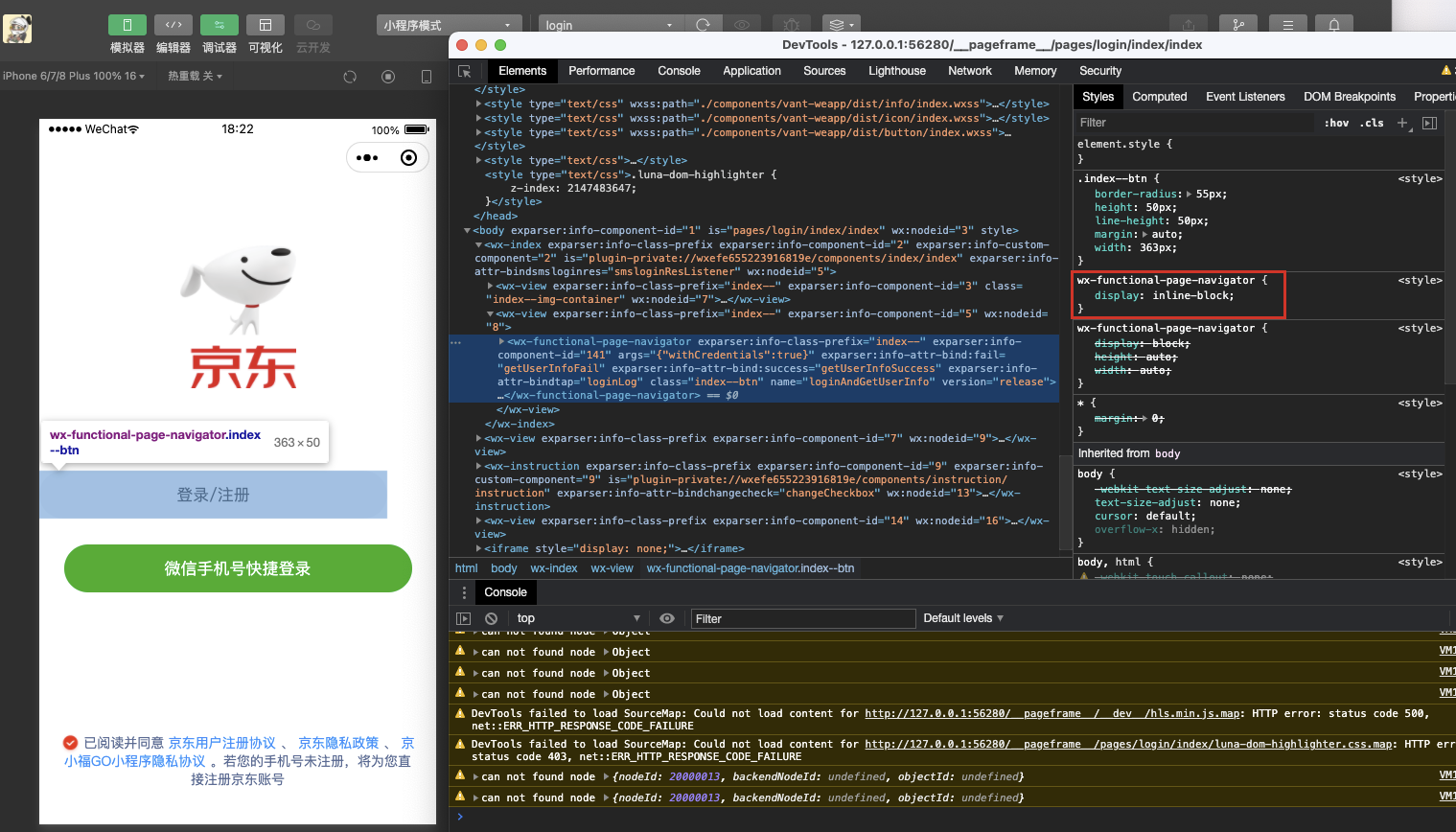Open the 京东用户注册协议 link
Viewport: 1456px width, 832px height.
(222, 743)
